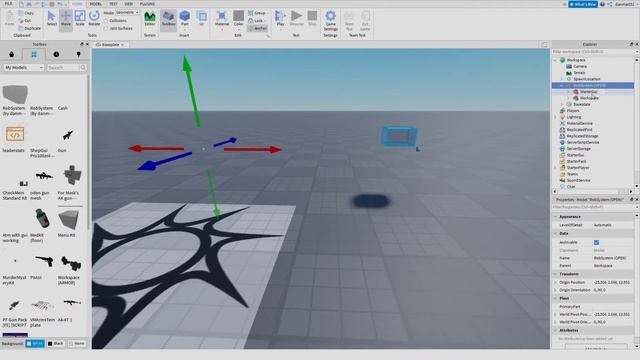Screen dimensions: 640x360
Task: Click the Toolbox search field
Action: point(63,67)
